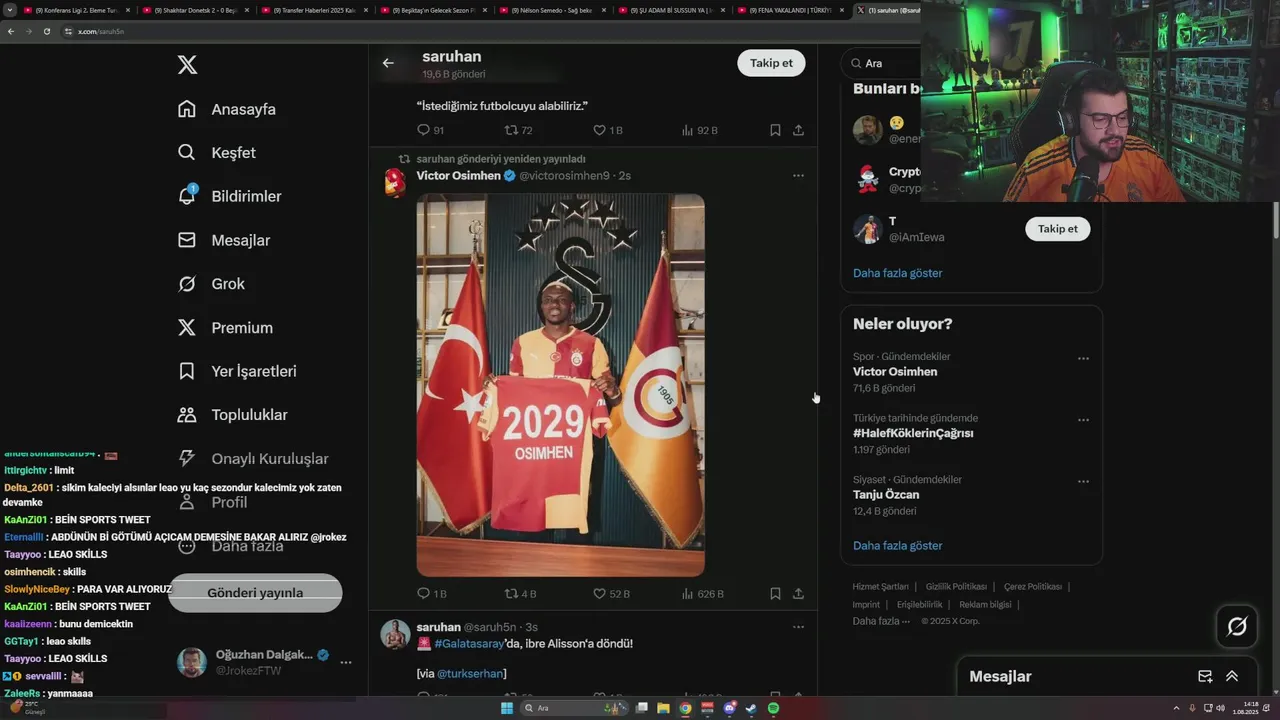Open Victor Osimhen trending topic
This screenshot has height=720, width=1280.
pyautogui.click(x=895, y=372)
